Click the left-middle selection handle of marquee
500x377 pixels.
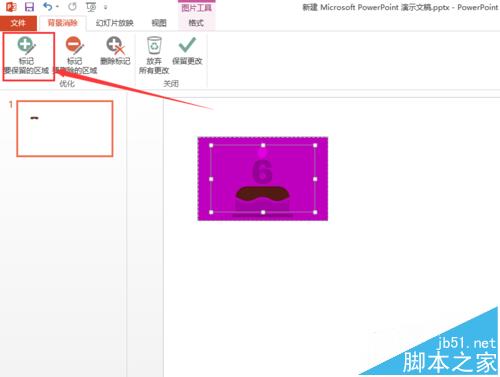click(x=211, y=179)
